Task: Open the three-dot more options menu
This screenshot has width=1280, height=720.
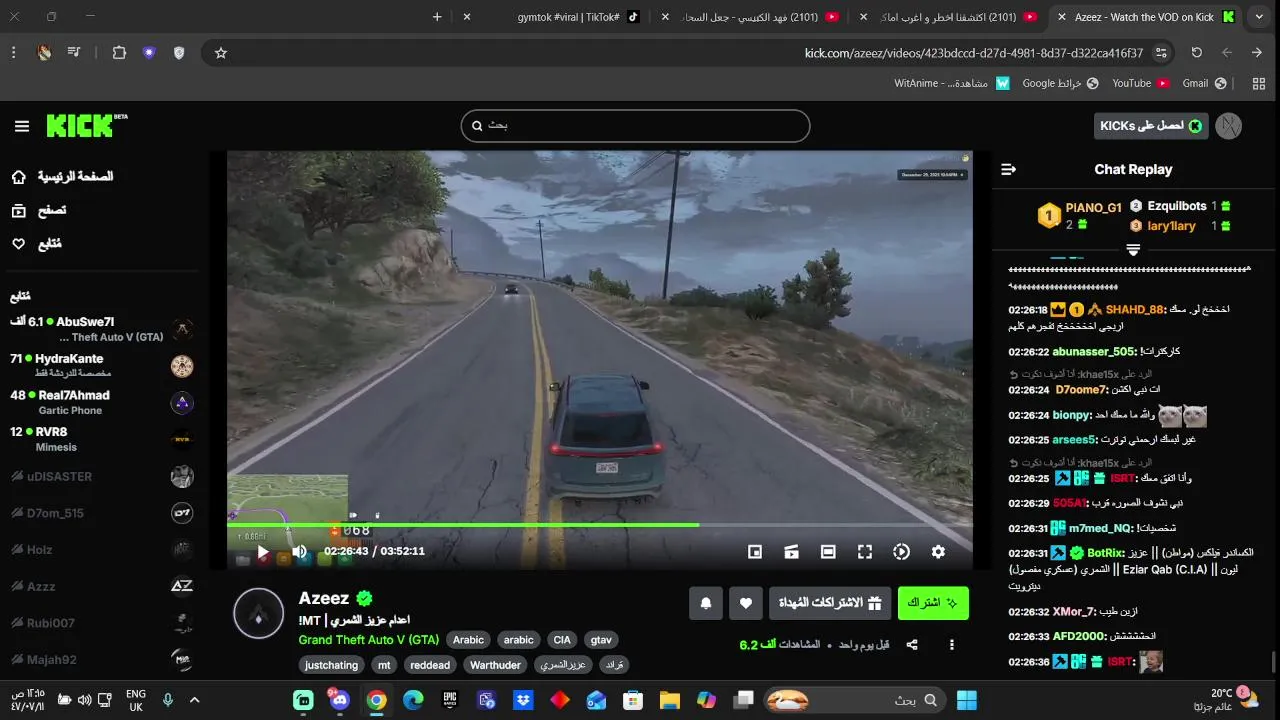Action: click(951, 645)
